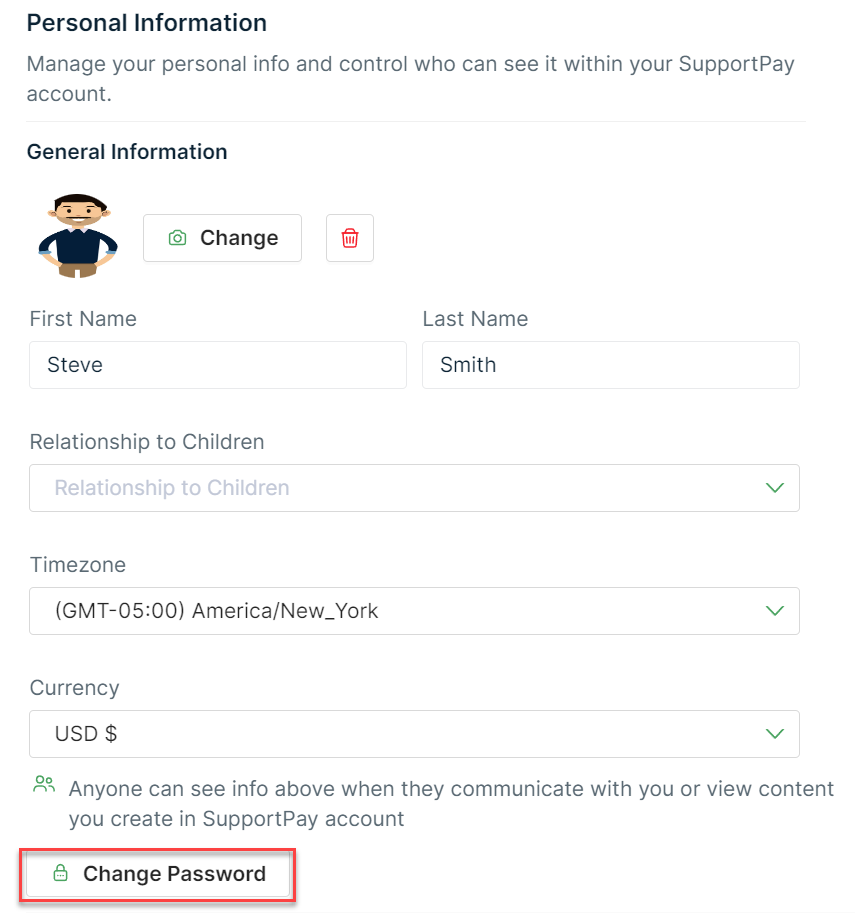Open the Relationship to Children dropdown
This screenshot has width=855, height=914.
pos(400,488)
